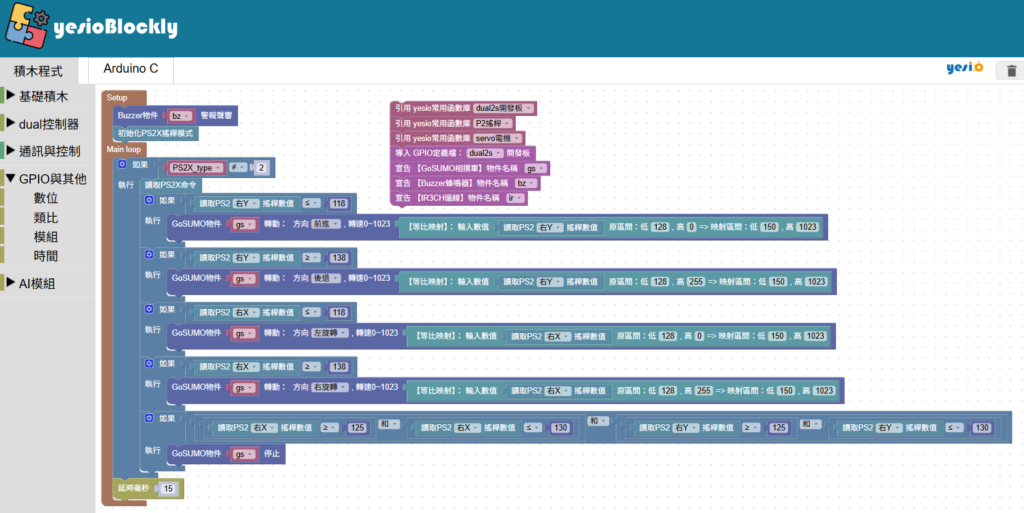The width and height of the screenshot is (1024, 513).
Task: Edit value 130 in last 右Y ≤ condition
Action: coord(982,428)
